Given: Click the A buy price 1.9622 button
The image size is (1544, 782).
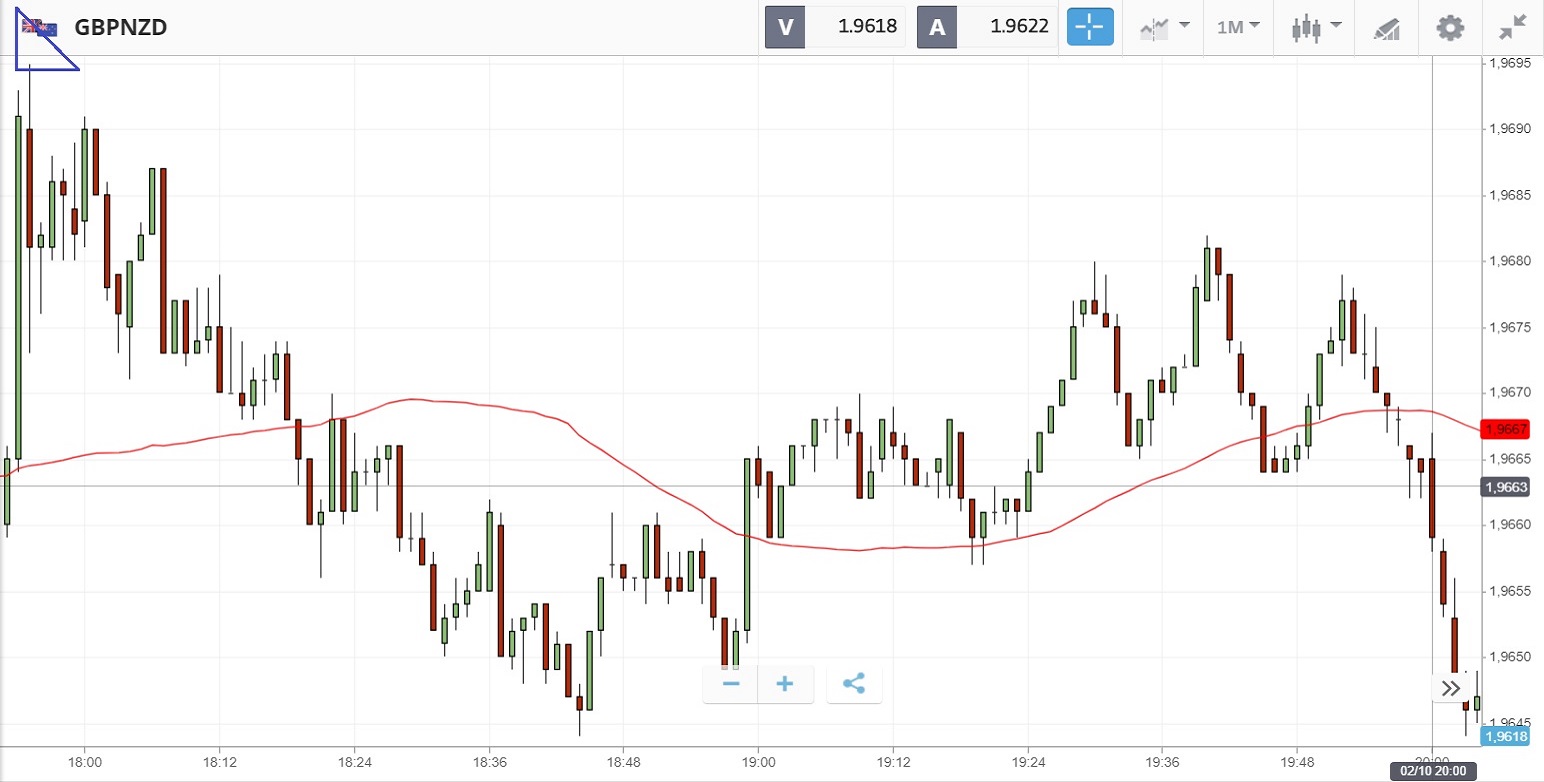Looking at the screenshot, I should [x=987, y=27].
